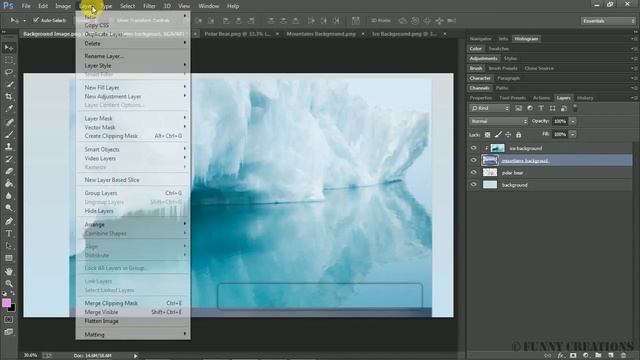Click the pink foreground color swatch

click(x=6, y=302)
